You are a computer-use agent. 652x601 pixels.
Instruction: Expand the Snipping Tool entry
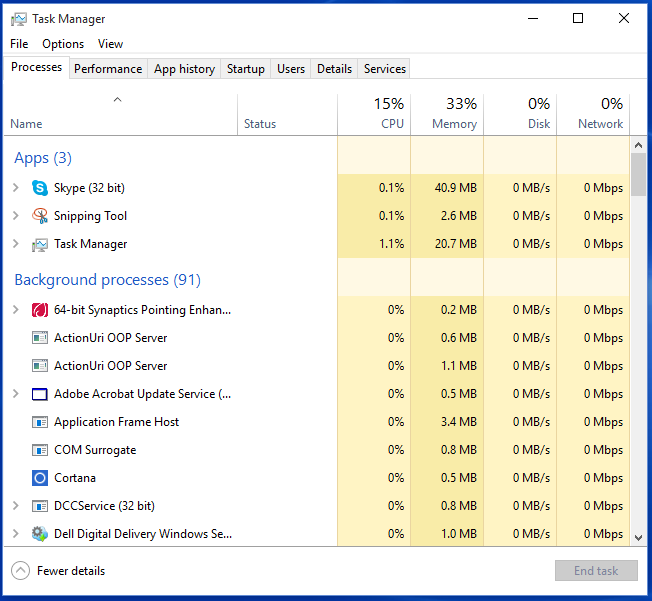pos(16,215)
